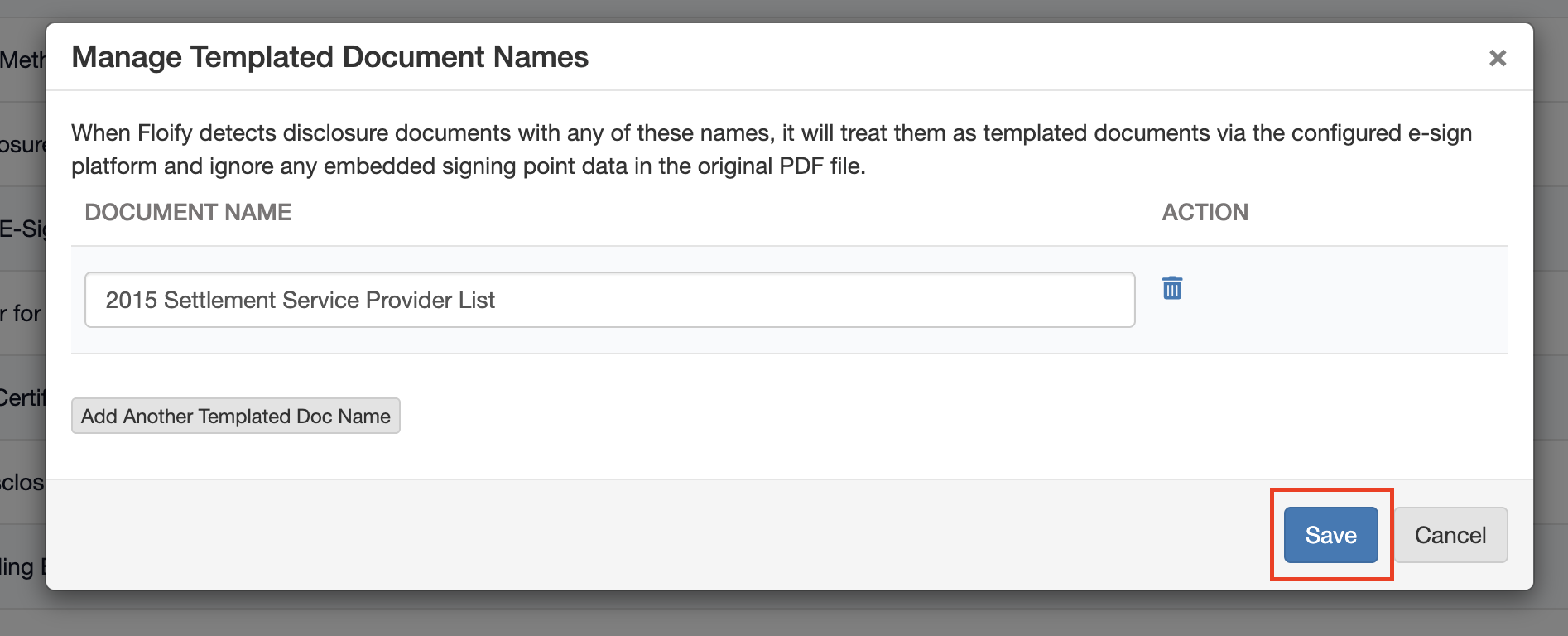The height and width of the screenshot is (636, 1568).
Task: Click empty table row space right of trash icon
Action: (x=1341, y=300)
